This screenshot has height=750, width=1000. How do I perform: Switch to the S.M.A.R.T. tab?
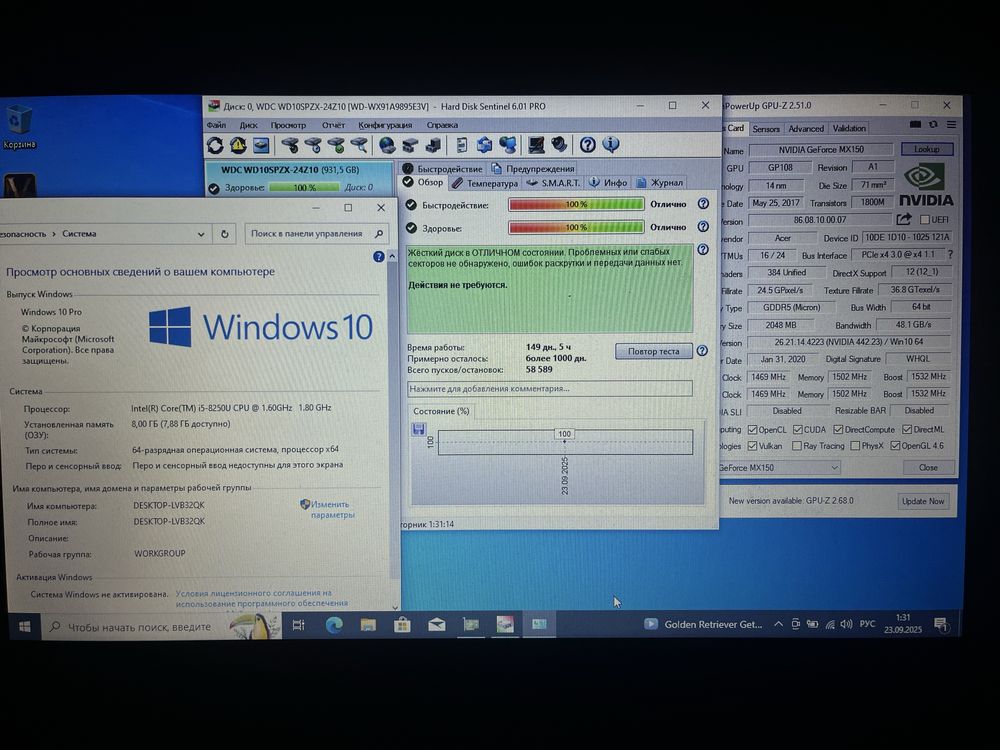click(552, 183)
